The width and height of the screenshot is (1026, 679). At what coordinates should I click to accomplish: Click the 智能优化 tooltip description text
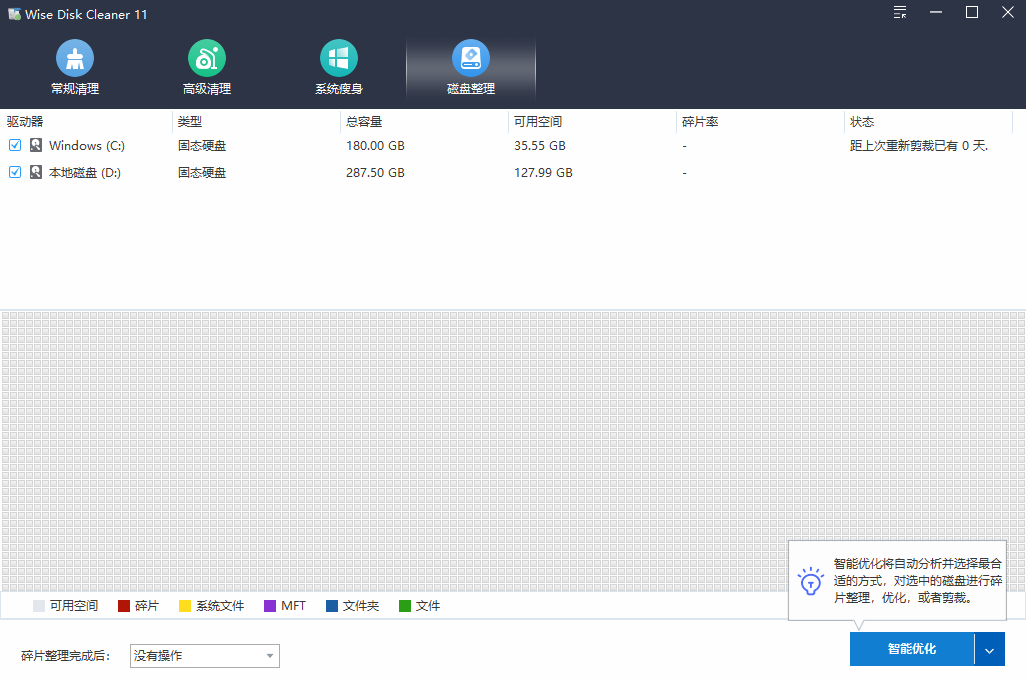pyautogui.click(x=917, y=581)
